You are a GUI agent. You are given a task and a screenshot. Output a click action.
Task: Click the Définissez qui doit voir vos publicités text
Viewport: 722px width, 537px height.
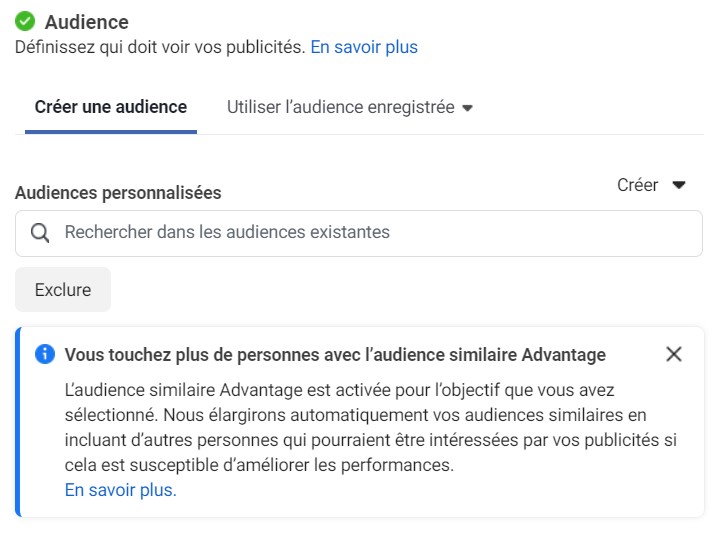(x=160, y=47)
